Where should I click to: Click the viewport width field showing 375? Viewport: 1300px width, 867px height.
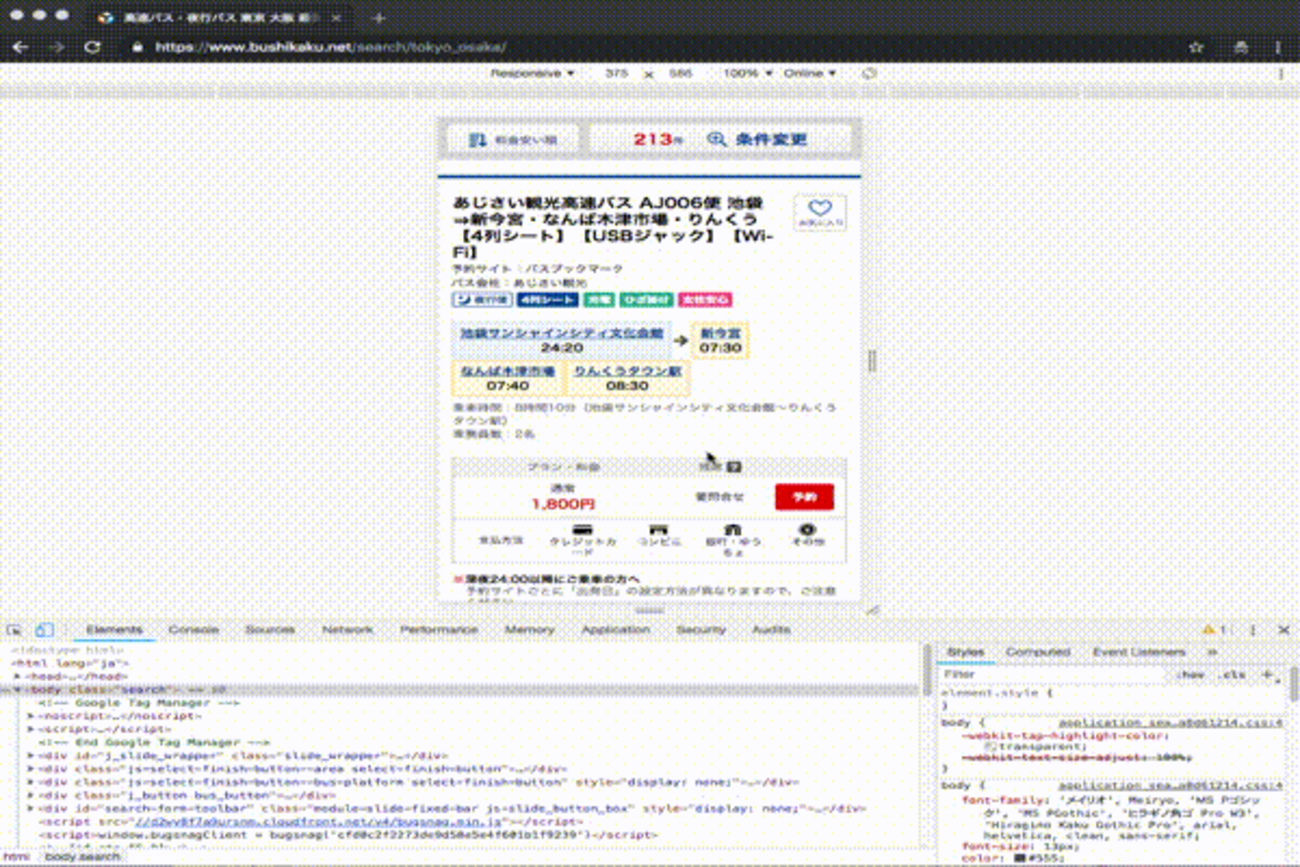tap(617, 74)
